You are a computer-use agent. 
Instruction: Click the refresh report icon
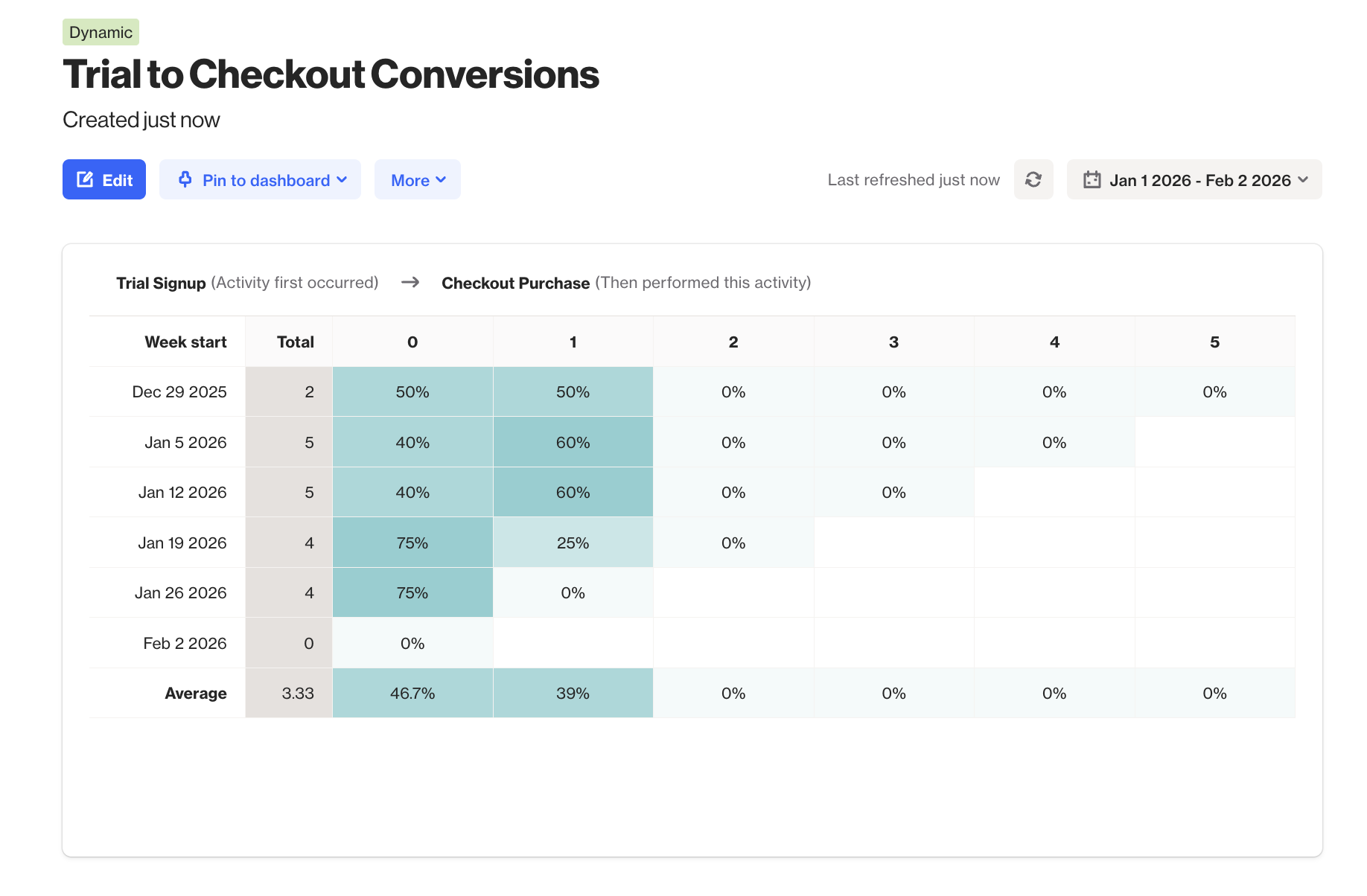coord(1033,179)
